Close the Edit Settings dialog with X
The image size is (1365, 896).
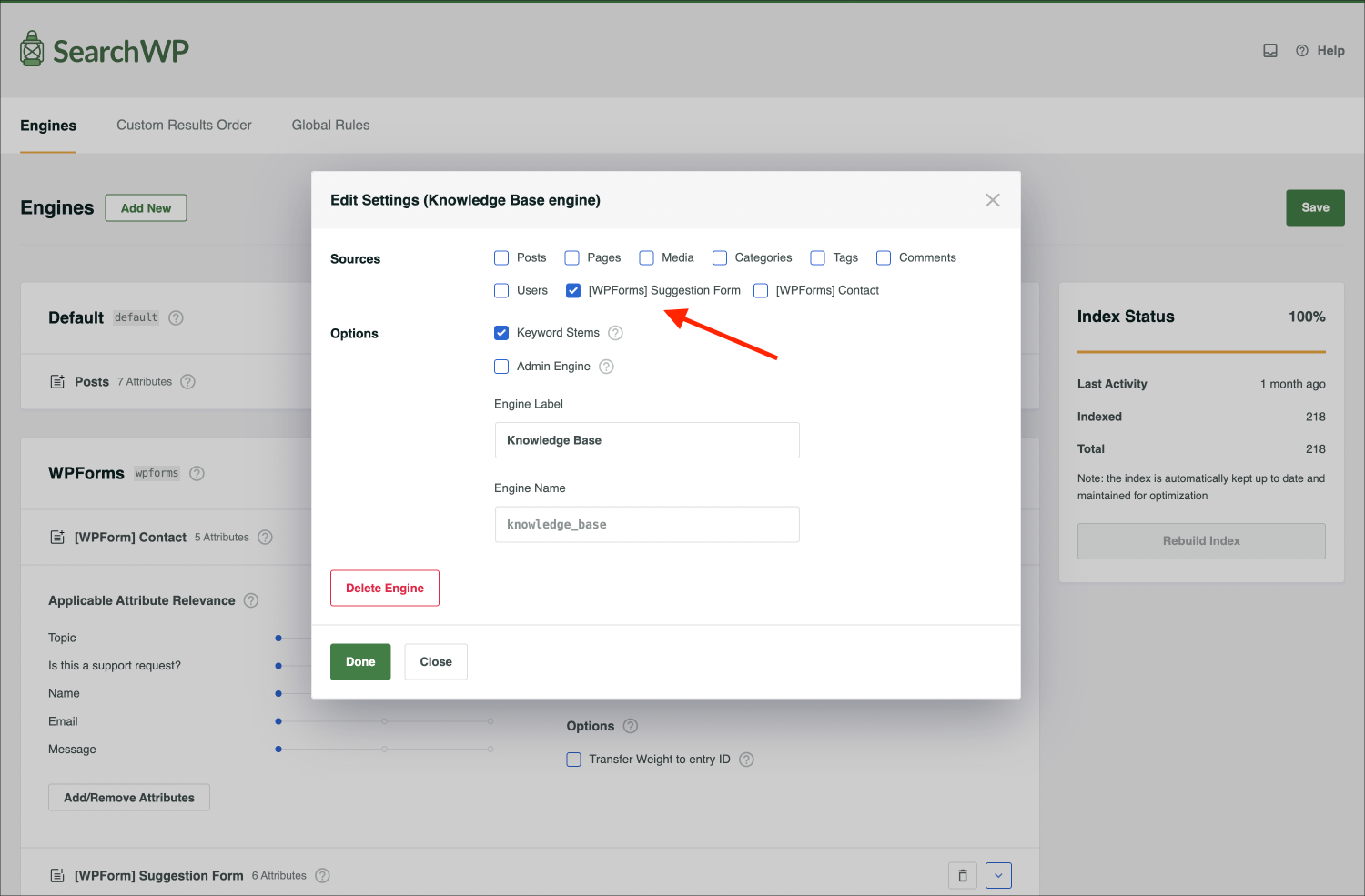coord(993,200)
